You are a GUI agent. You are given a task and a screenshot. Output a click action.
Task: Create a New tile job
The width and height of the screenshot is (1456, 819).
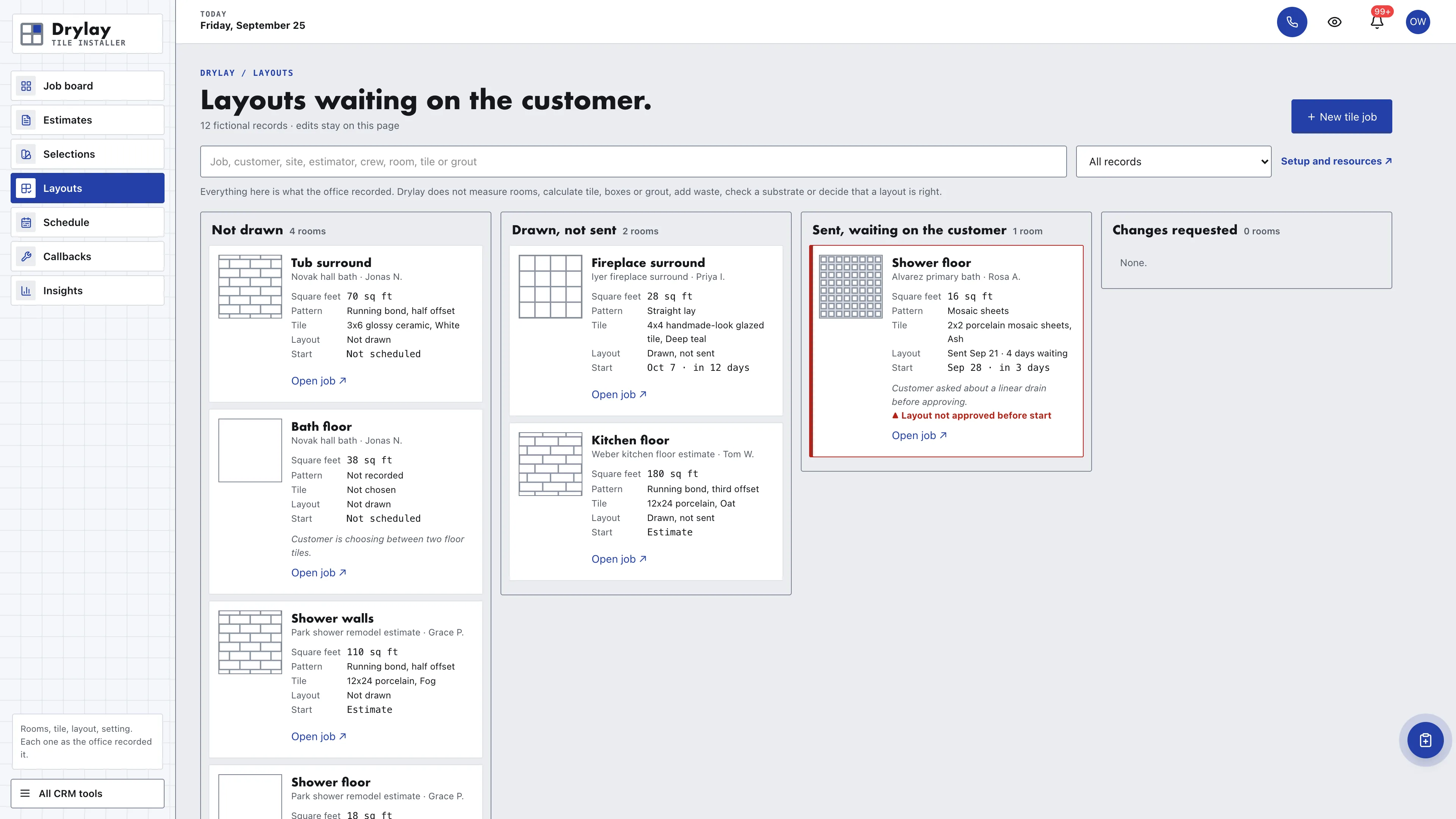(x=1341, y=116)
